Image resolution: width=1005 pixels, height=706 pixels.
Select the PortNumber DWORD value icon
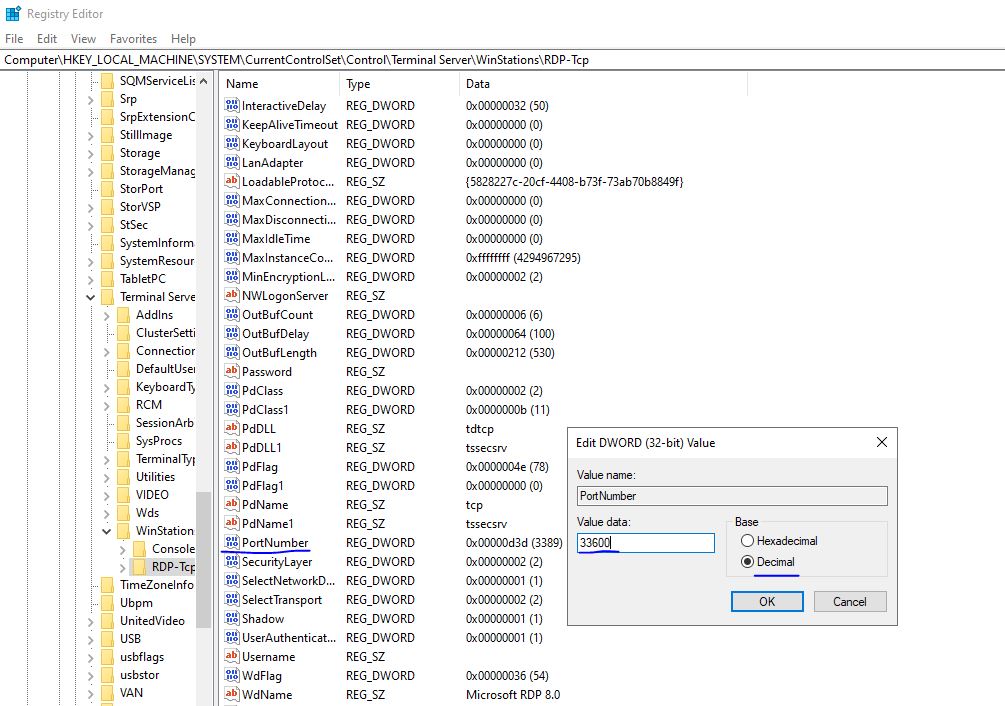tap(232, 543)
